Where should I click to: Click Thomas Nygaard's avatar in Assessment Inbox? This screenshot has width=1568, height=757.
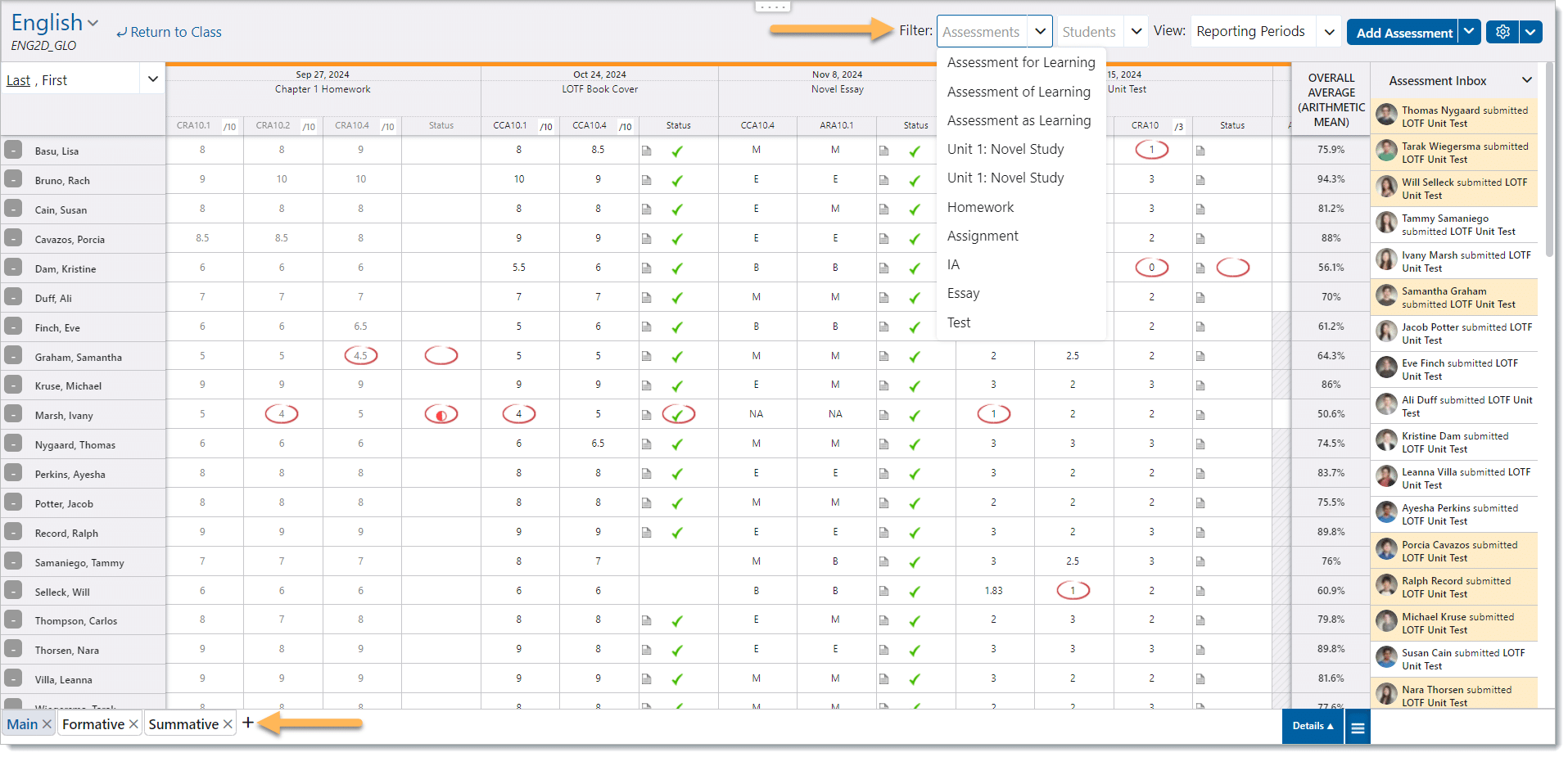click(x=1386, y=115)
